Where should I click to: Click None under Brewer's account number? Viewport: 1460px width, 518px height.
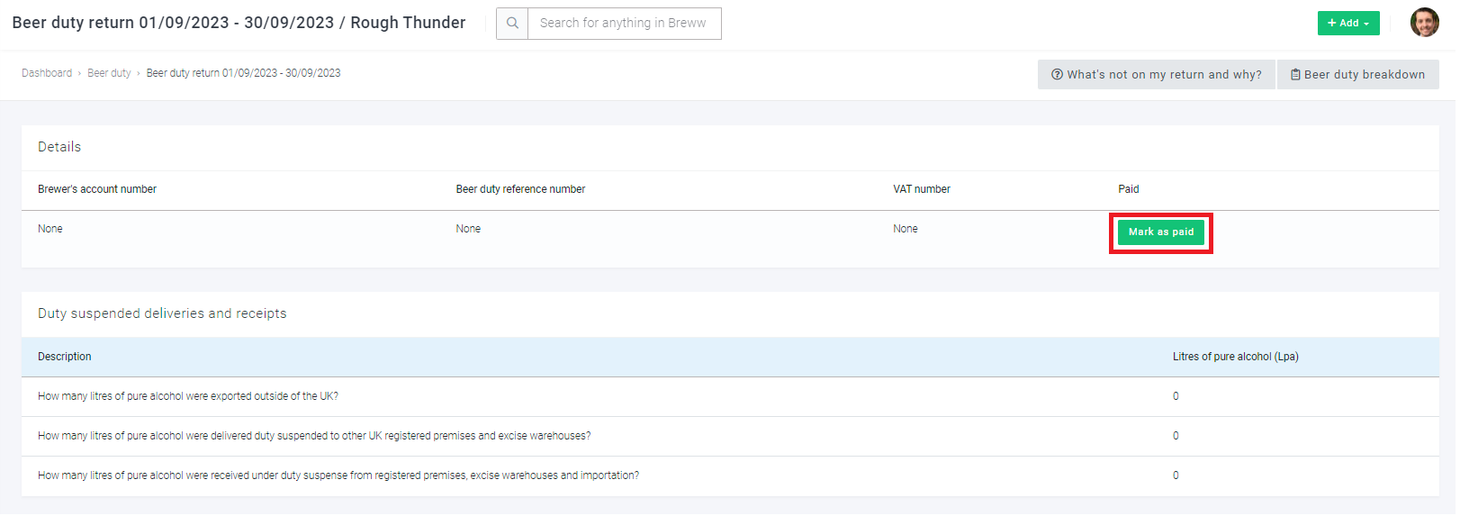(x=50, y=229)
